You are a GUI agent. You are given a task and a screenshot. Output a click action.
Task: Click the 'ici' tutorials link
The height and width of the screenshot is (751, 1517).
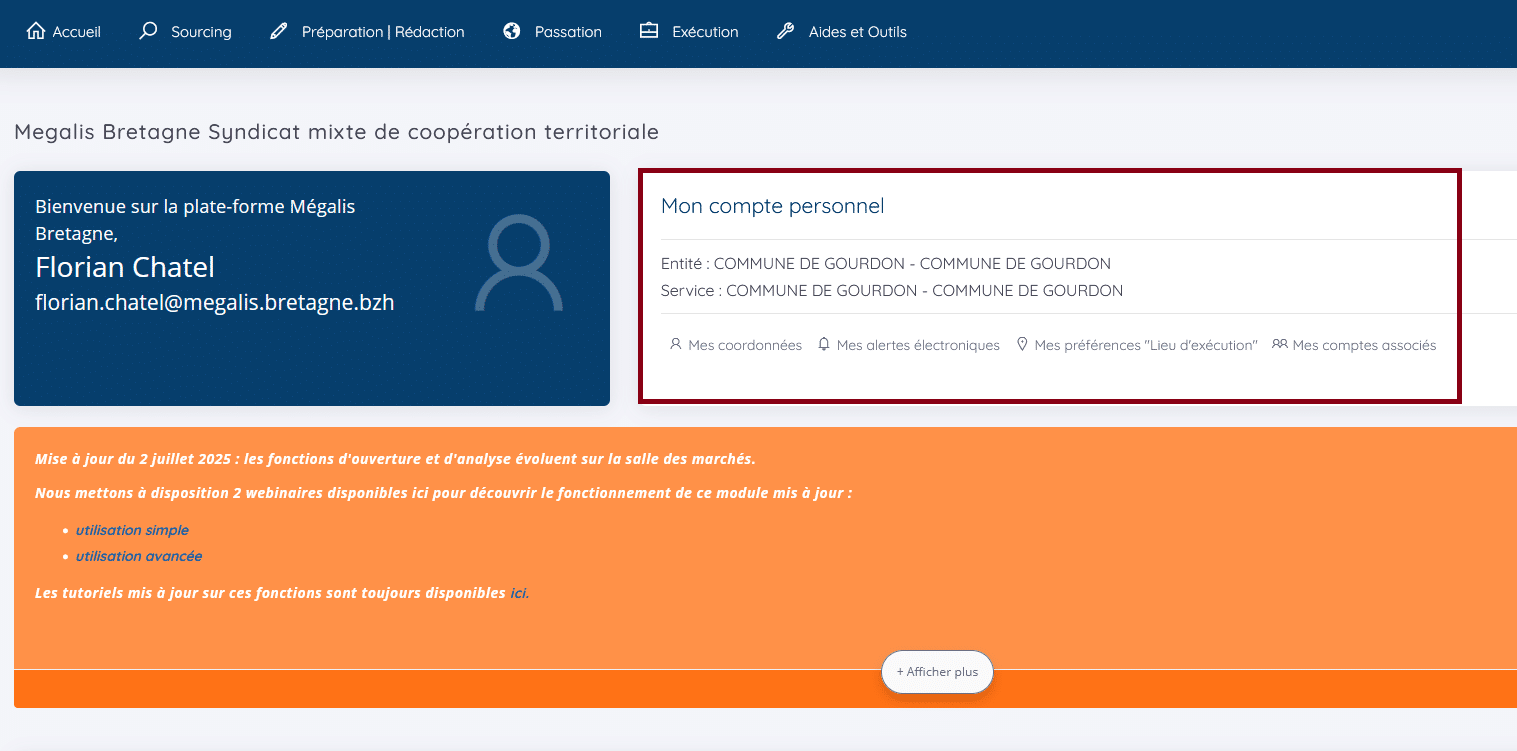(518, 593)
